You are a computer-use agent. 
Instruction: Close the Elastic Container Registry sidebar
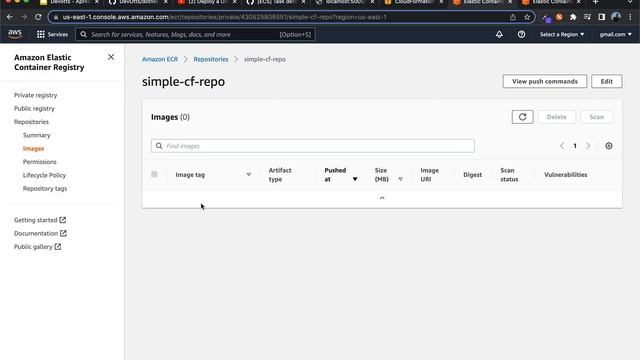pyautogui.click(x=111, y=57)
